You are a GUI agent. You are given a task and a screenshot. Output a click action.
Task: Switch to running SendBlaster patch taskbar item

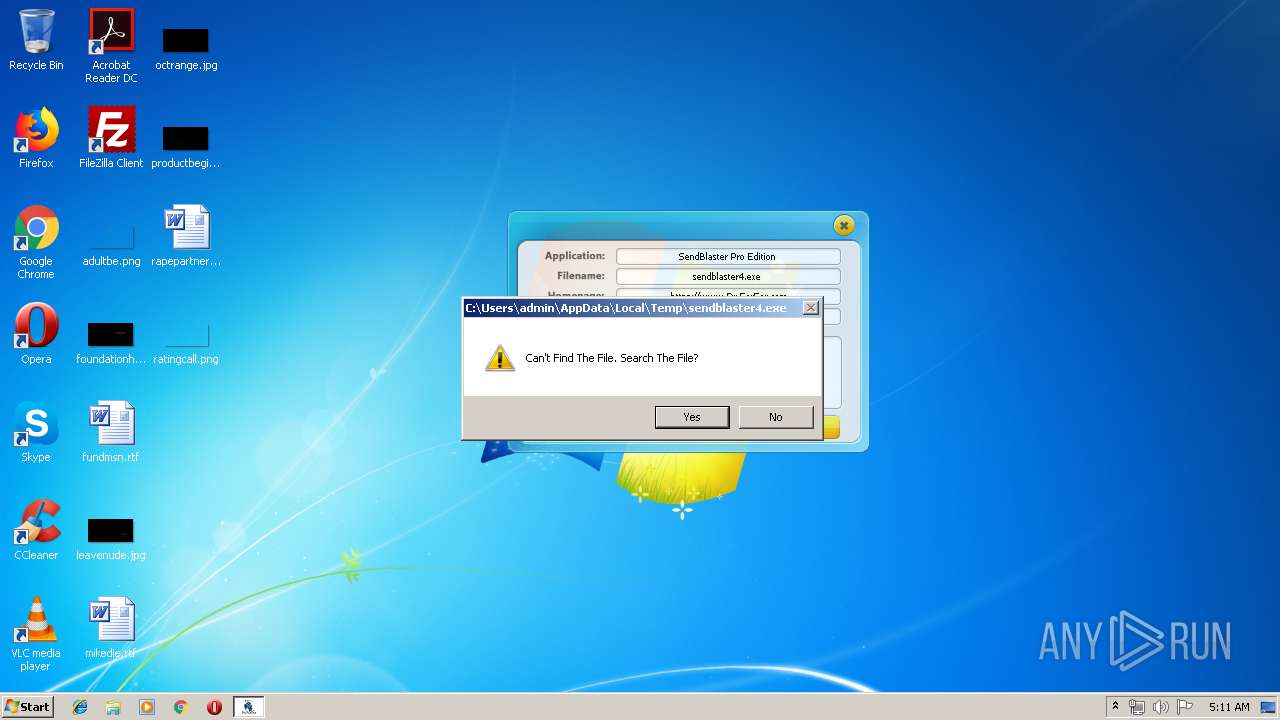(x=249, y=707)
